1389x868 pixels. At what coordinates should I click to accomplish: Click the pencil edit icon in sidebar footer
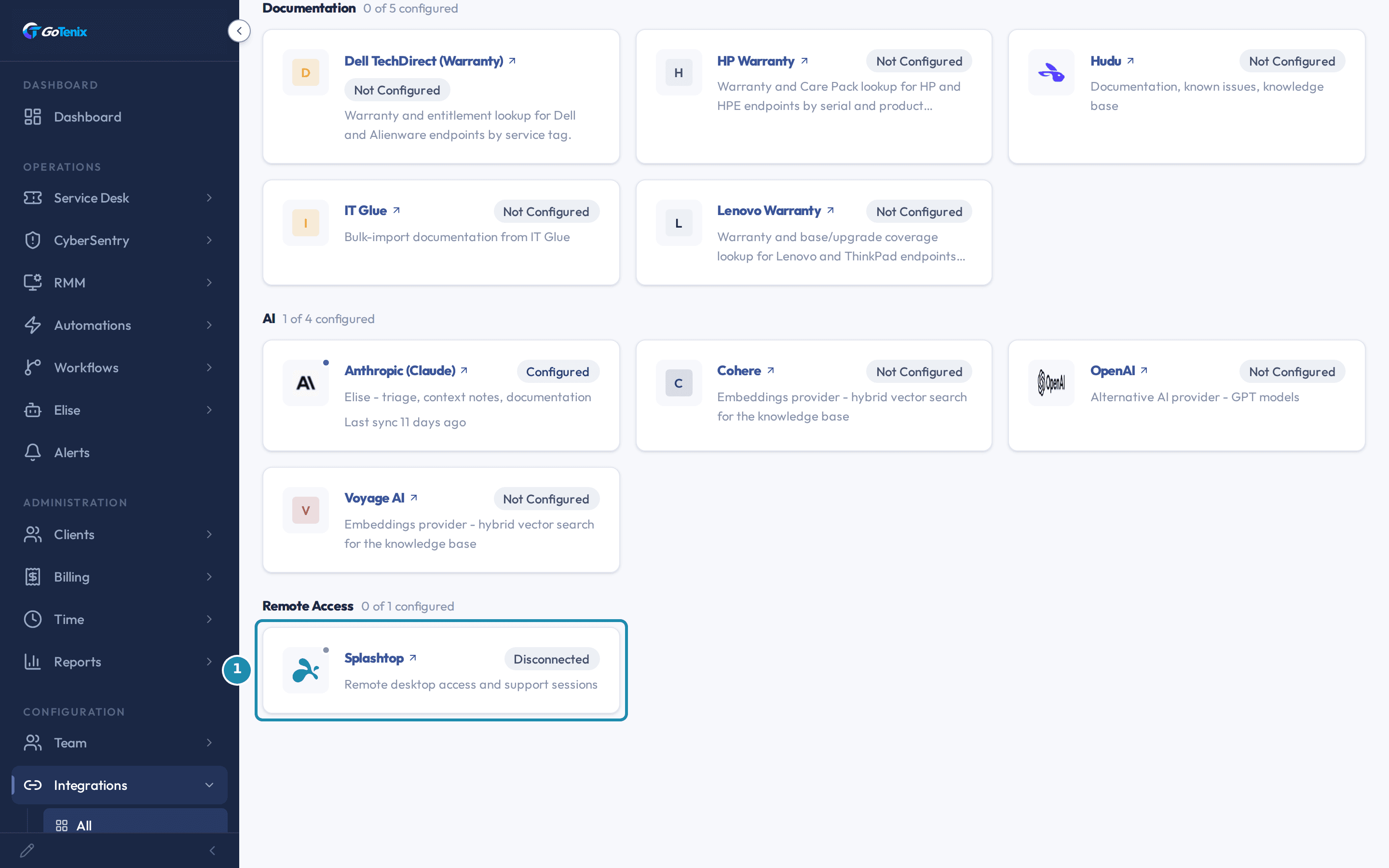(x=27, y=850)
